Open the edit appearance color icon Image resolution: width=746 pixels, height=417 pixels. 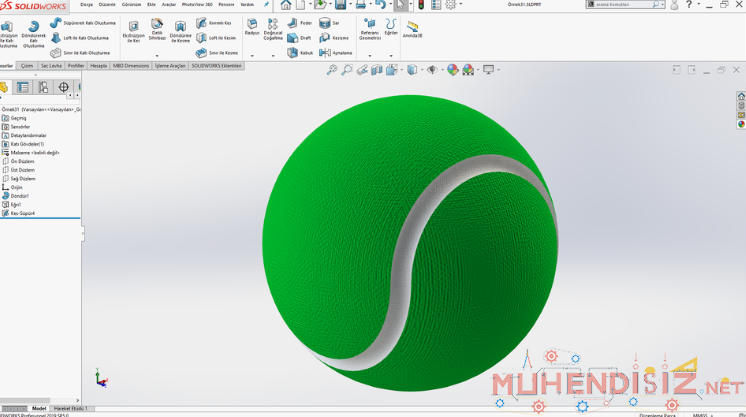coord(453,70)
